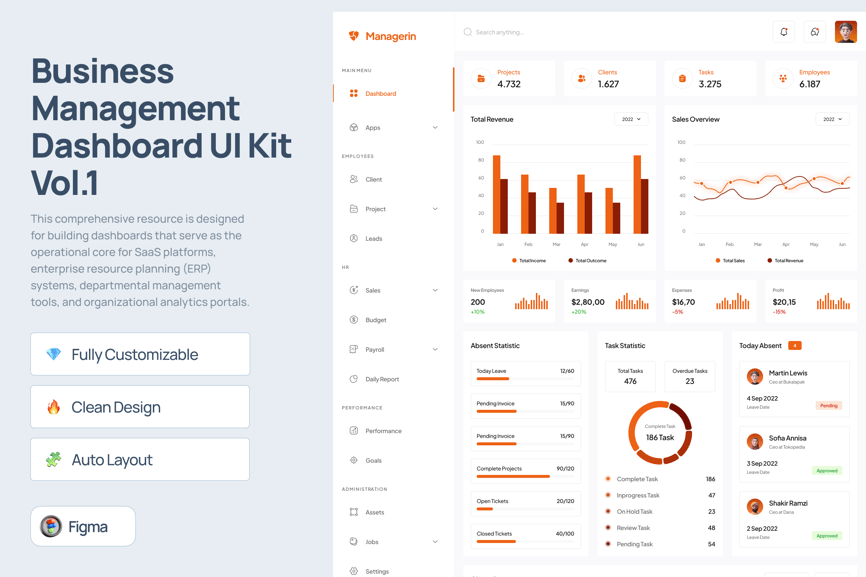
Task: Click the Tasks clipboard icon
Action: pos(682,78)
